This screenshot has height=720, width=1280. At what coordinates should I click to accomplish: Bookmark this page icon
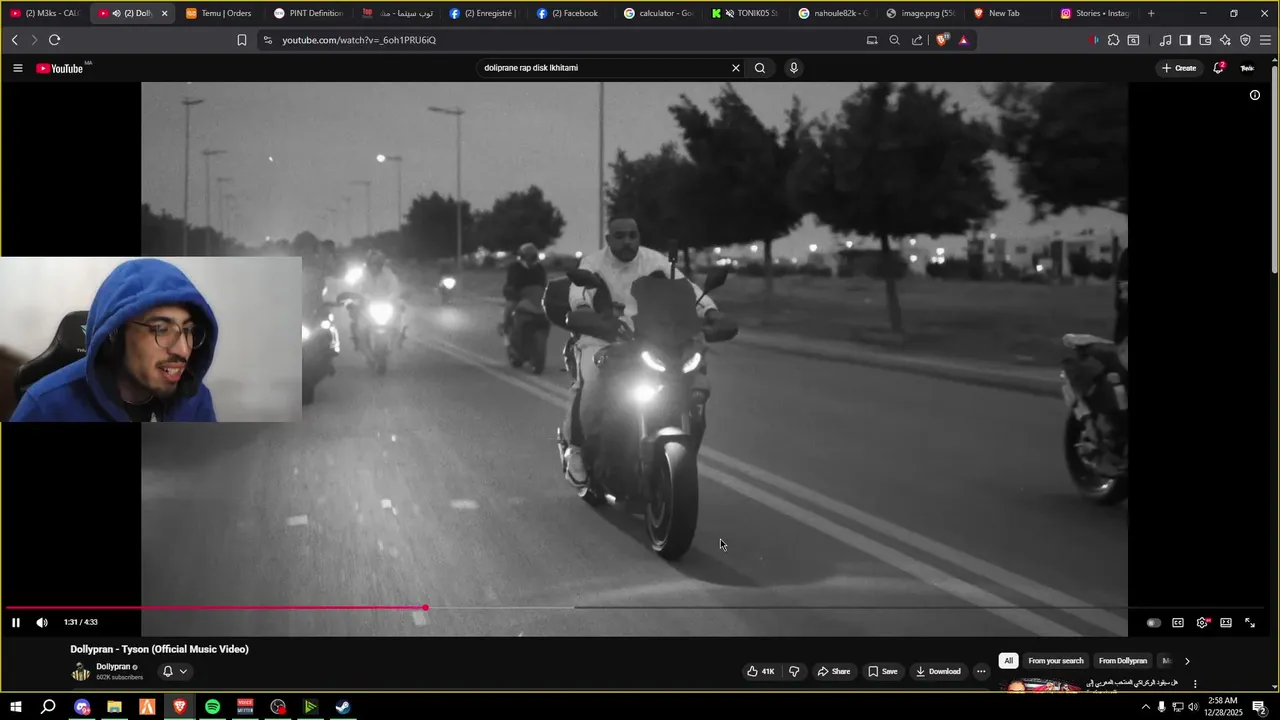click(242, 40)
